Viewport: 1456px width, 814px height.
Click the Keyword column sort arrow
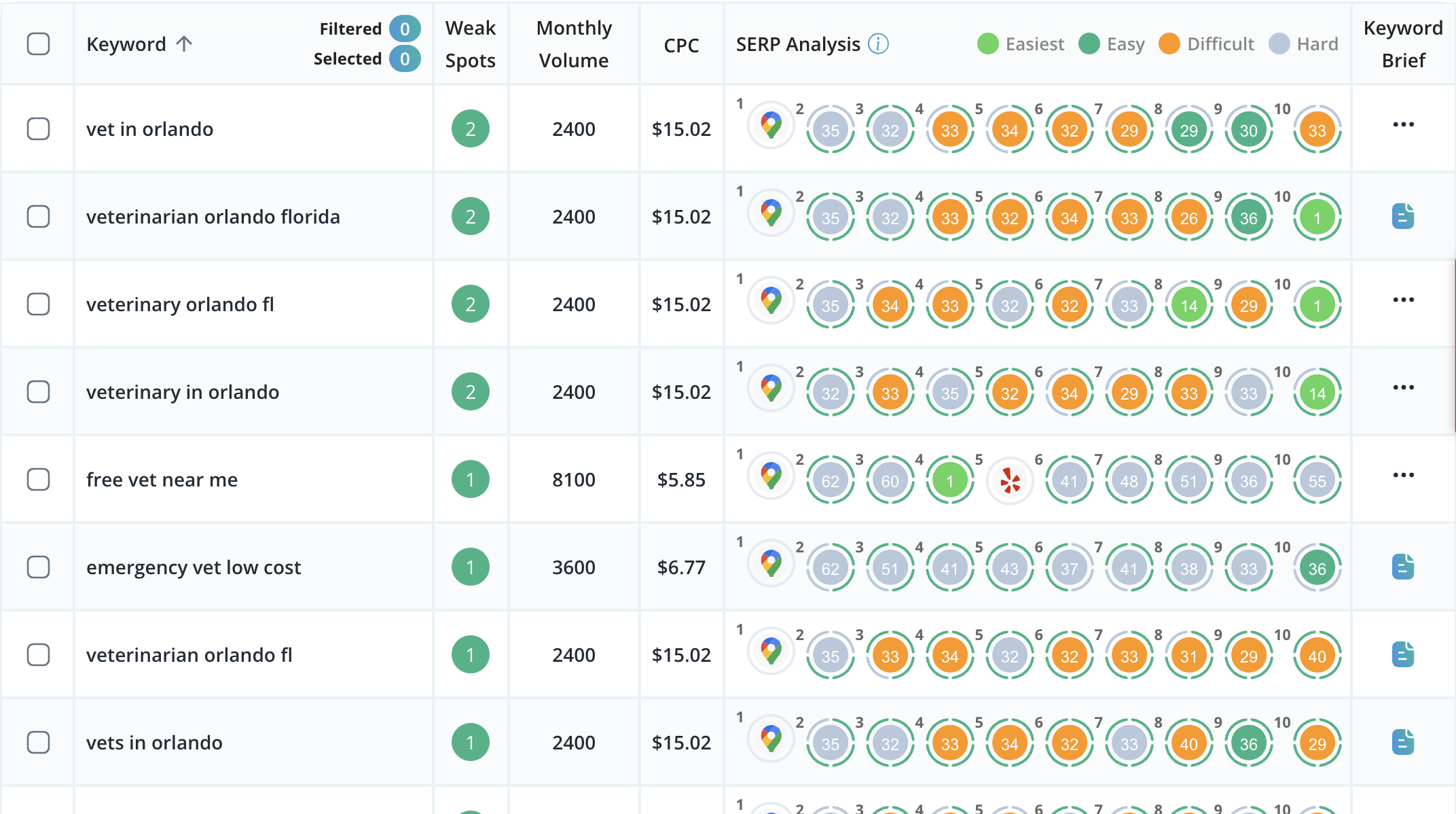point(183,43)
